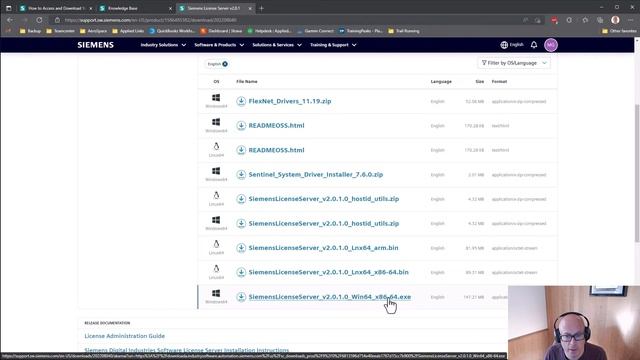Open Garmin Connect bookmark
Screen dimensions: 640x360
[316, 31]
